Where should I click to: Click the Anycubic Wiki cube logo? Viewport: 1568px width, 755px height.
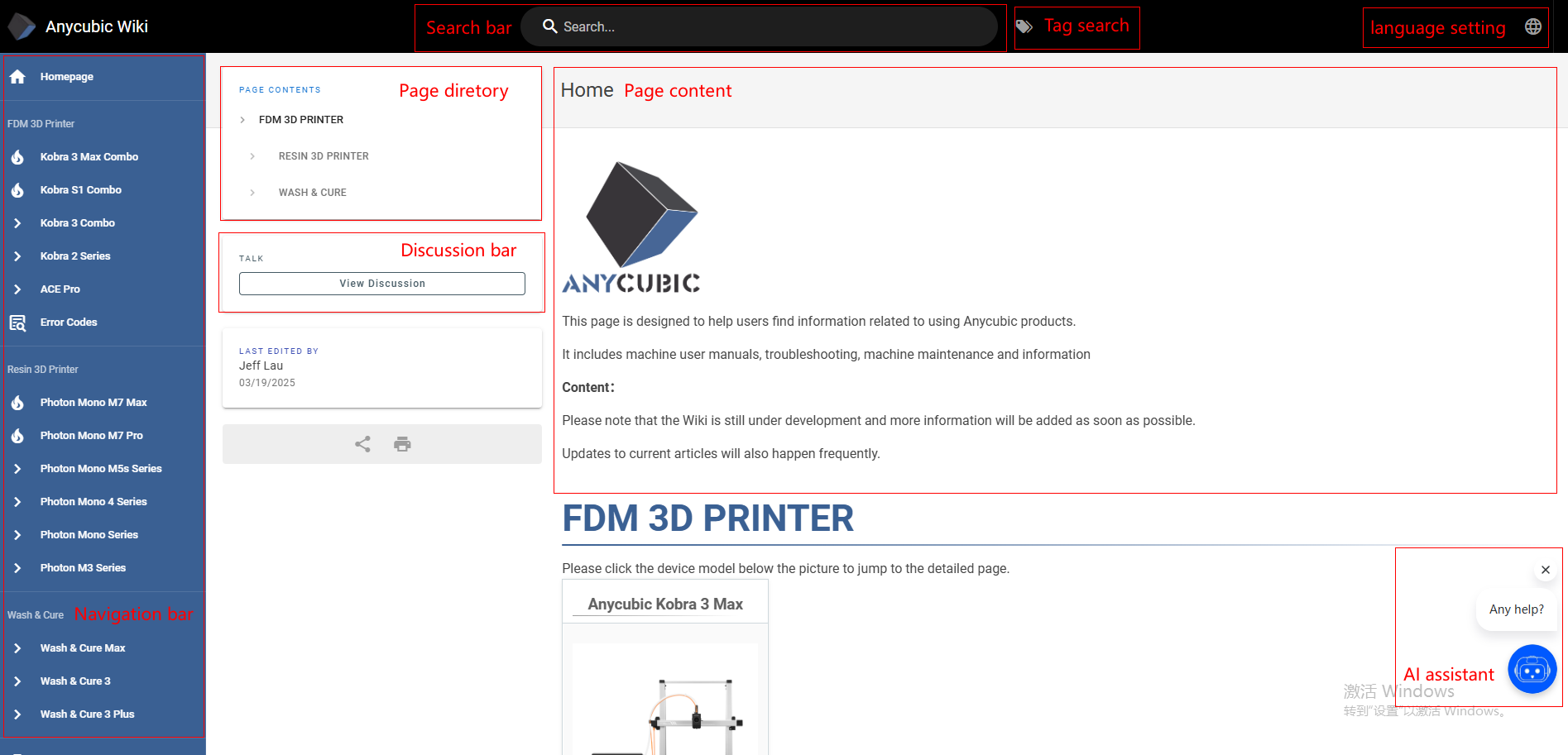pyautogui.click(x=22, y=26)
